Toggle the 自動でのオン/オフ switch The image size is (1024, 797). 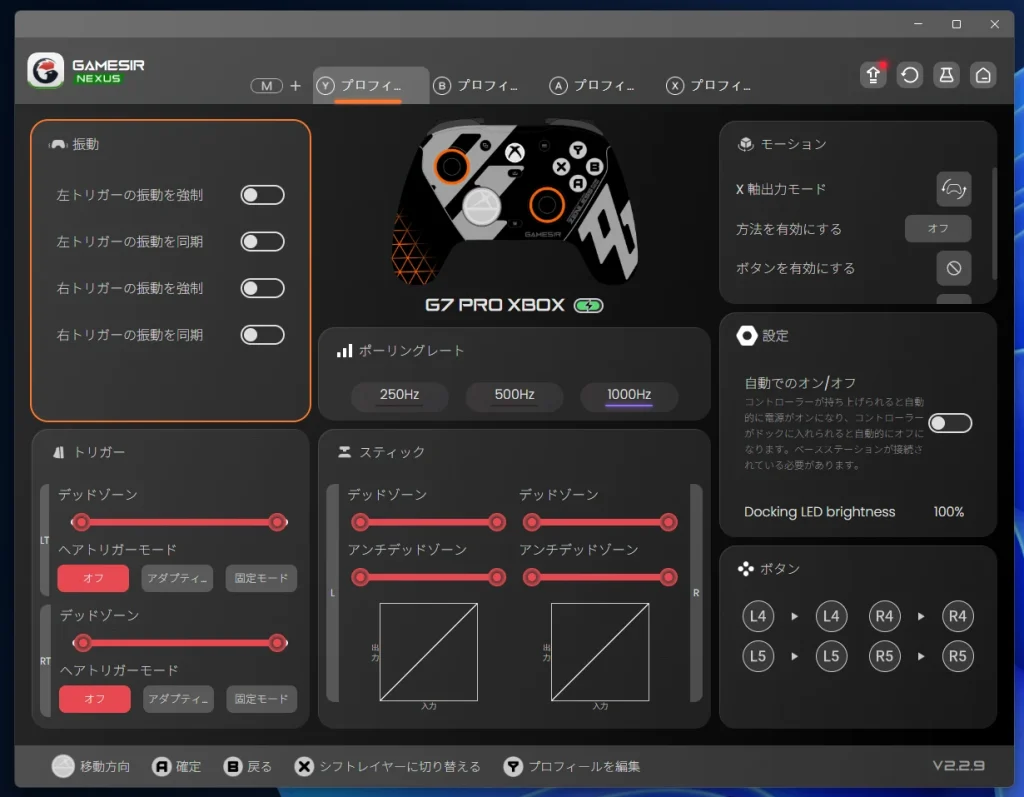pos(950,423)
